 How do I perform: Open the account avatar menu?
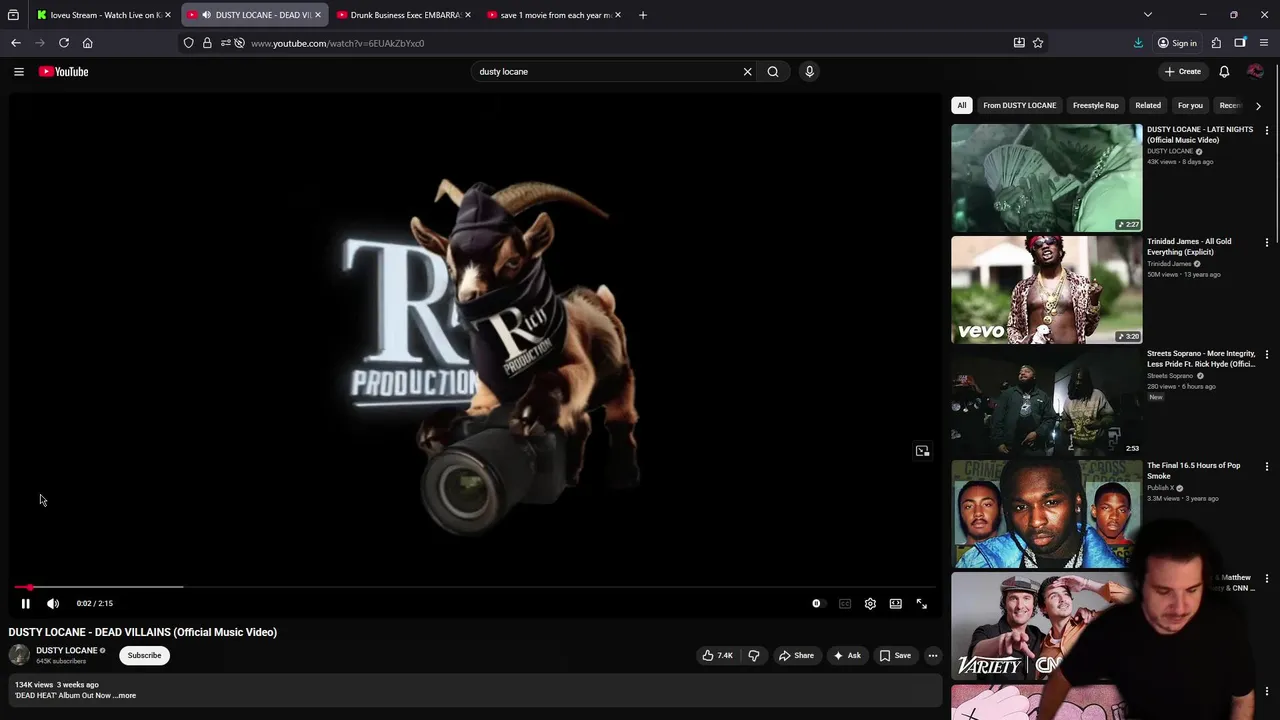point(1255,71)
